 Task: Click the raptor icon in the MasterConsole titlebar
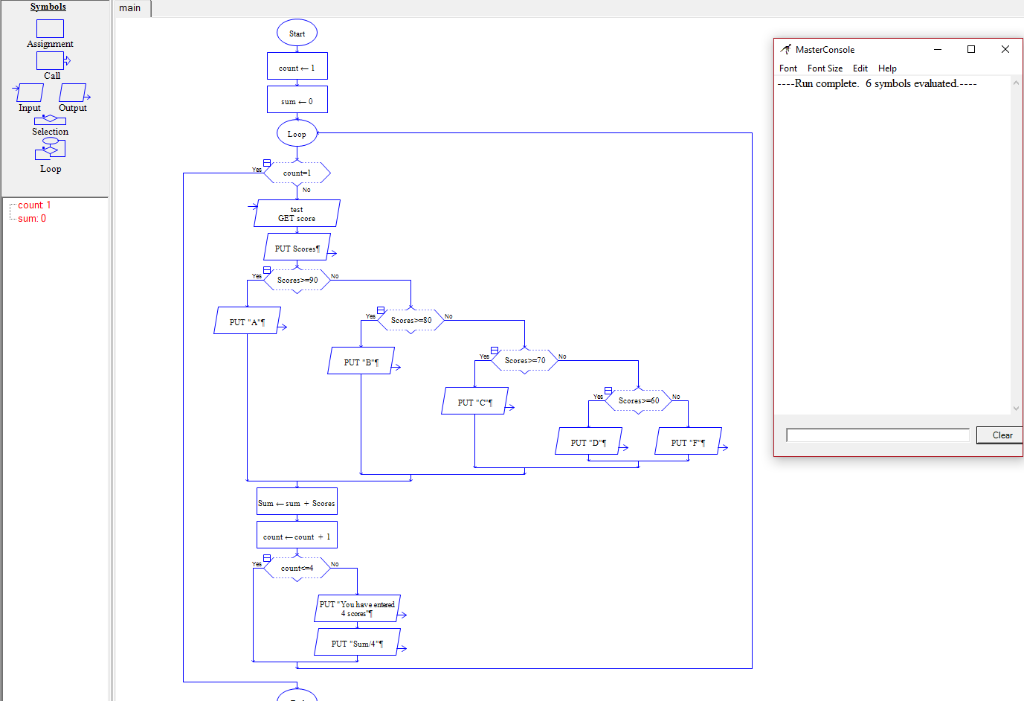click(784, 49)
